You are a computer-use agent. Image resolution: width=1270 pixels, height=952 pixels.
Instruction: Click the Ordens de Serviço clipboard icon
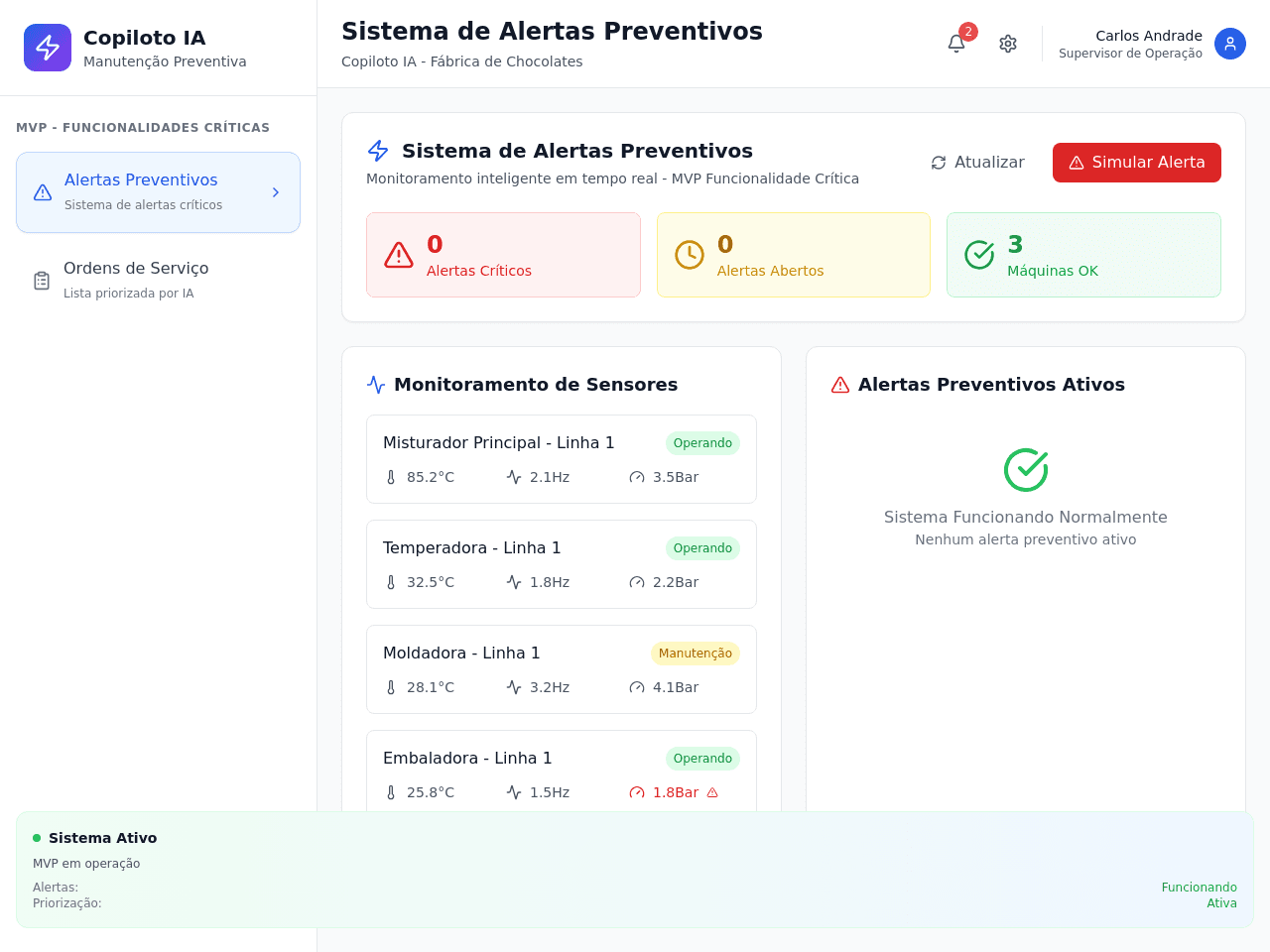[42, 281]
